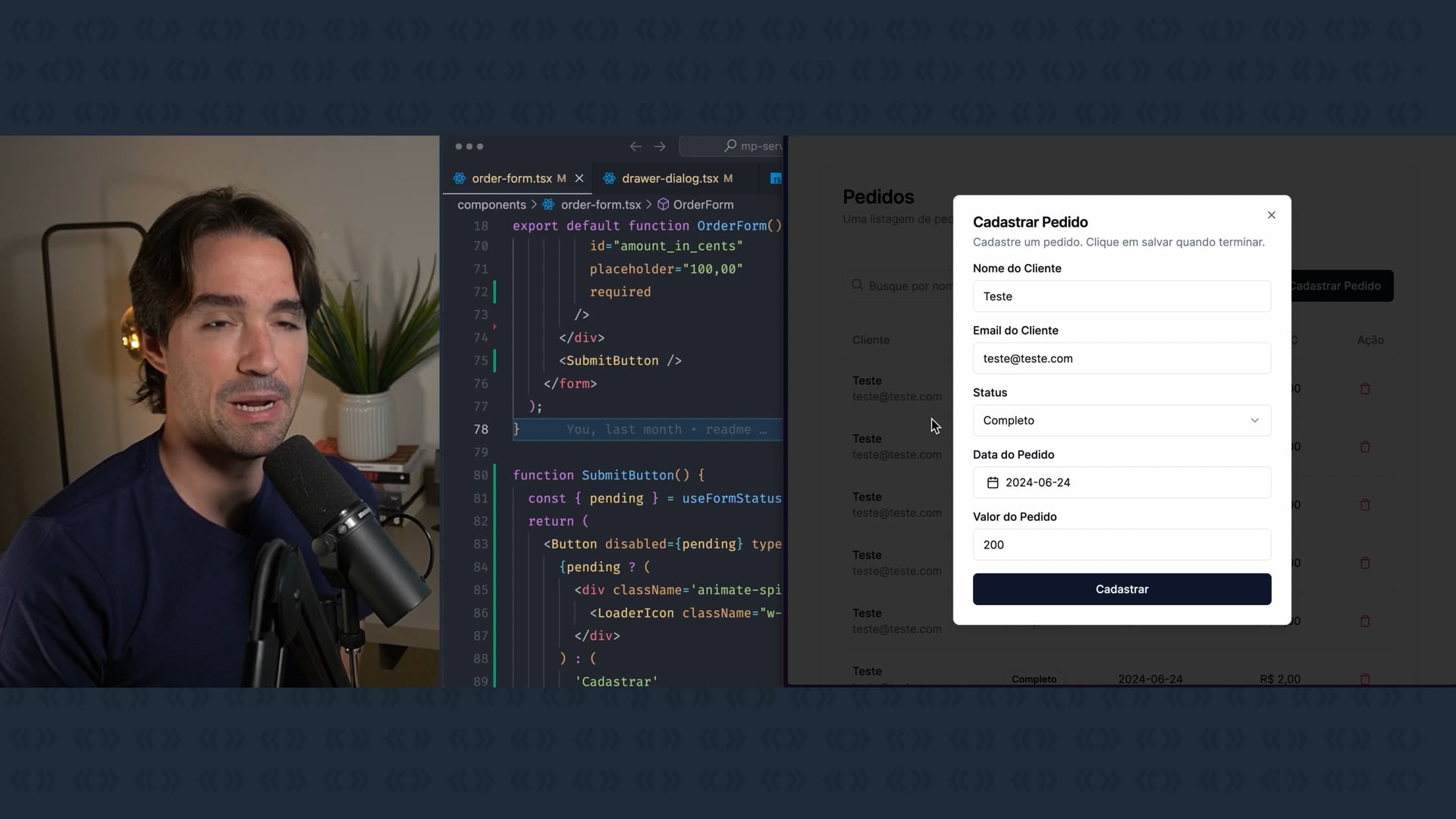Click the Valor do Pedido input
Screen dimensions: 1456x819
tap(1121, 544)
